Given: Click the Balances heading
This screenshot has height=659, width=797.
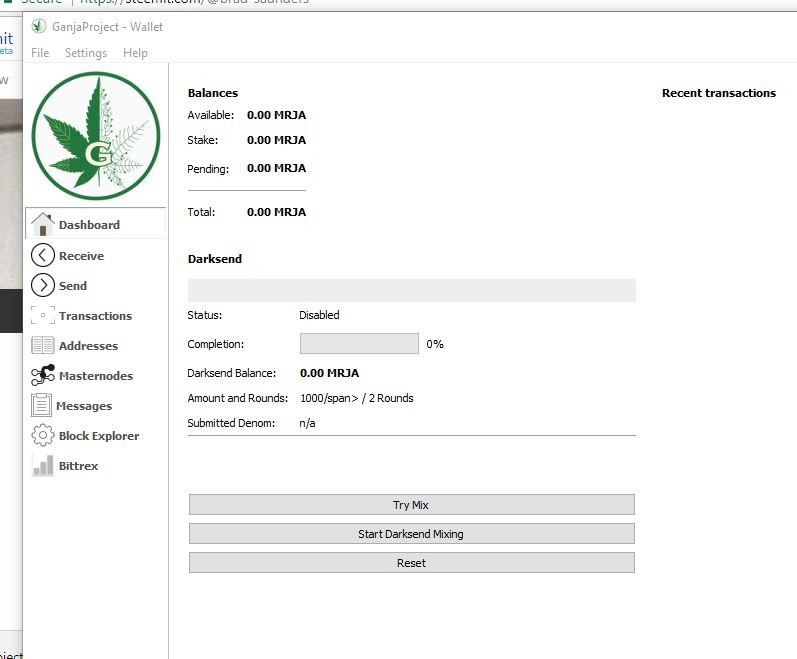Looking at the screenshot, I should 212,93.
